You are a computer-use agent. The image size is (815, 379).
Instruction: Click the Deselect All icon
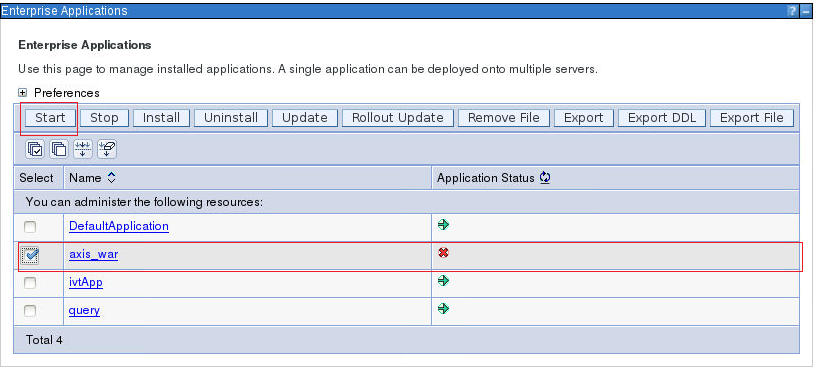tap(59, 150)
